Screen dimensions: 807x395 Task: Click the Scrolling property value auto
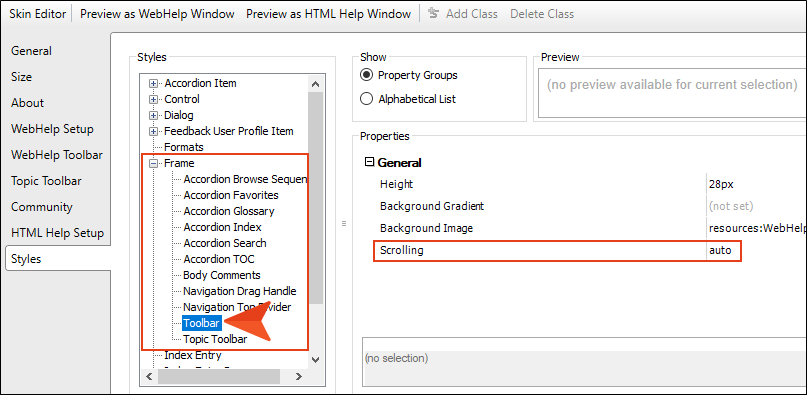coord(720,251)
